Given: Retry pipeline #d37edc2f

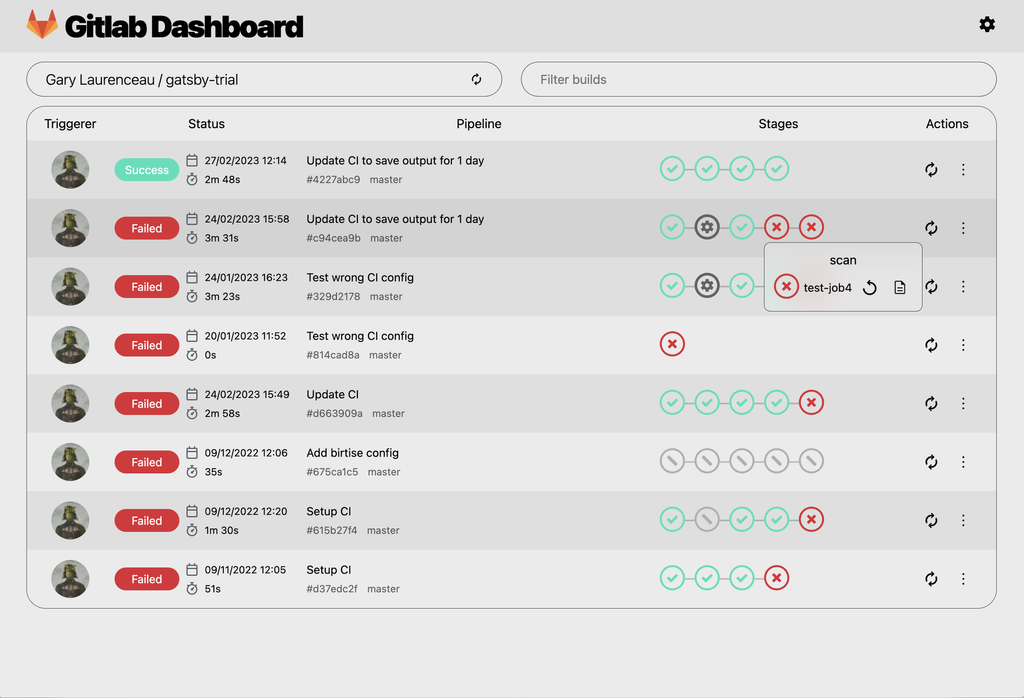Looking at the screenshot, I should tap(931, 579).
